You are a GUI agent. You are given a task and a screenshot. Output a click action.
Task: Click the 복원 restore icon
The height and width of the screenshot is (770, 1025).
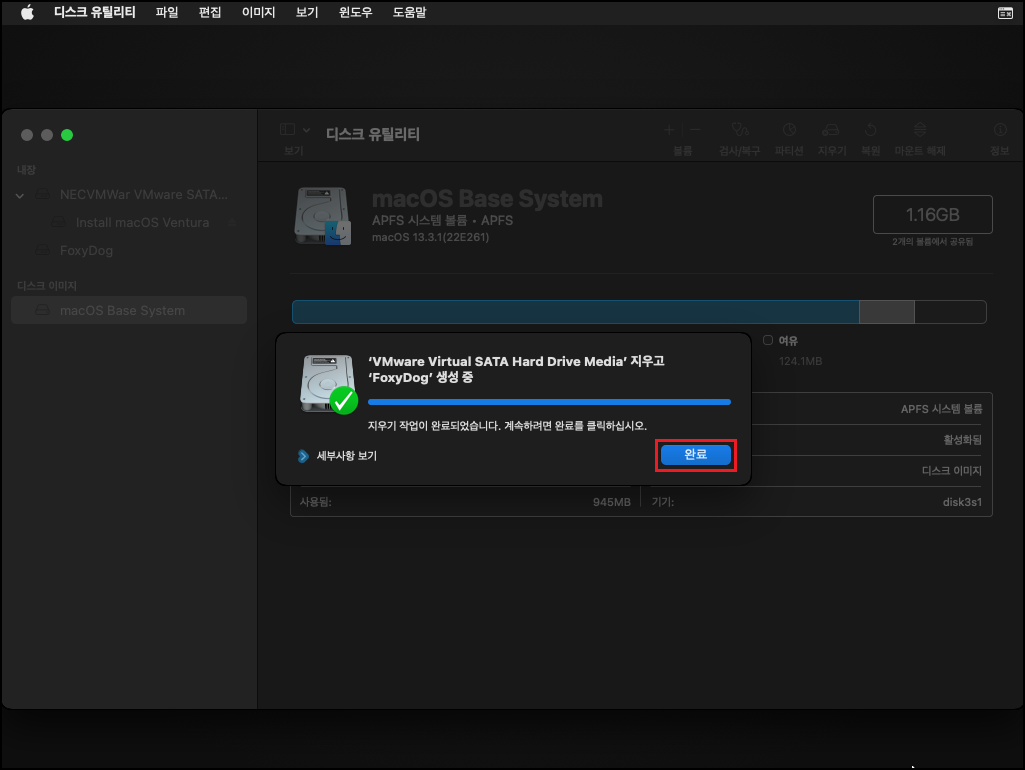point(870,129)
